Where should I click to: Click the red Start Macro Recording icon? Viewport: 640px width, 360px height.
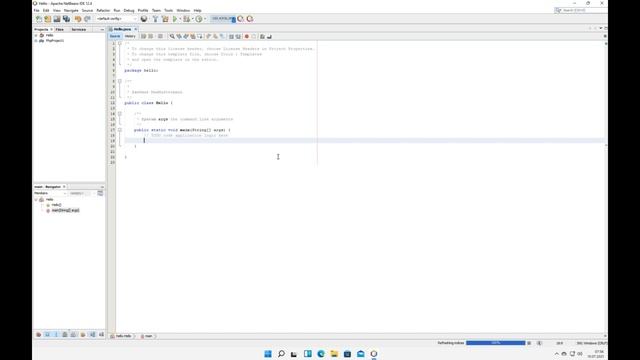[247, 36]
